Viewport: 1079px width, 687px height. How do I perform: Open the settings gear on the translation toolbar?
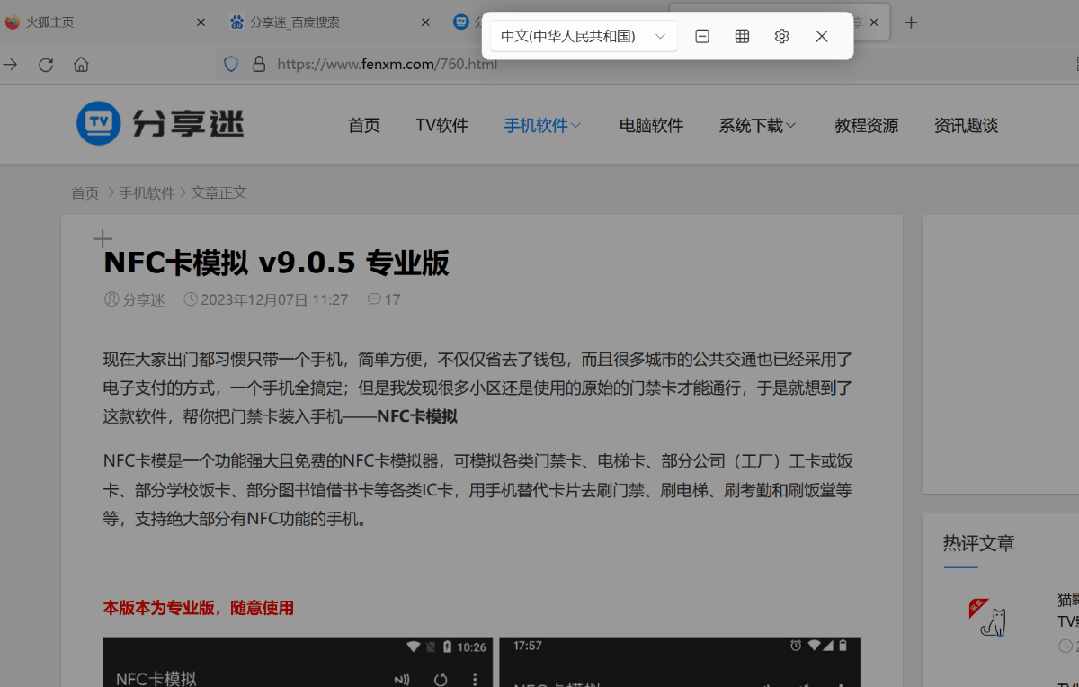pos(781,36)
